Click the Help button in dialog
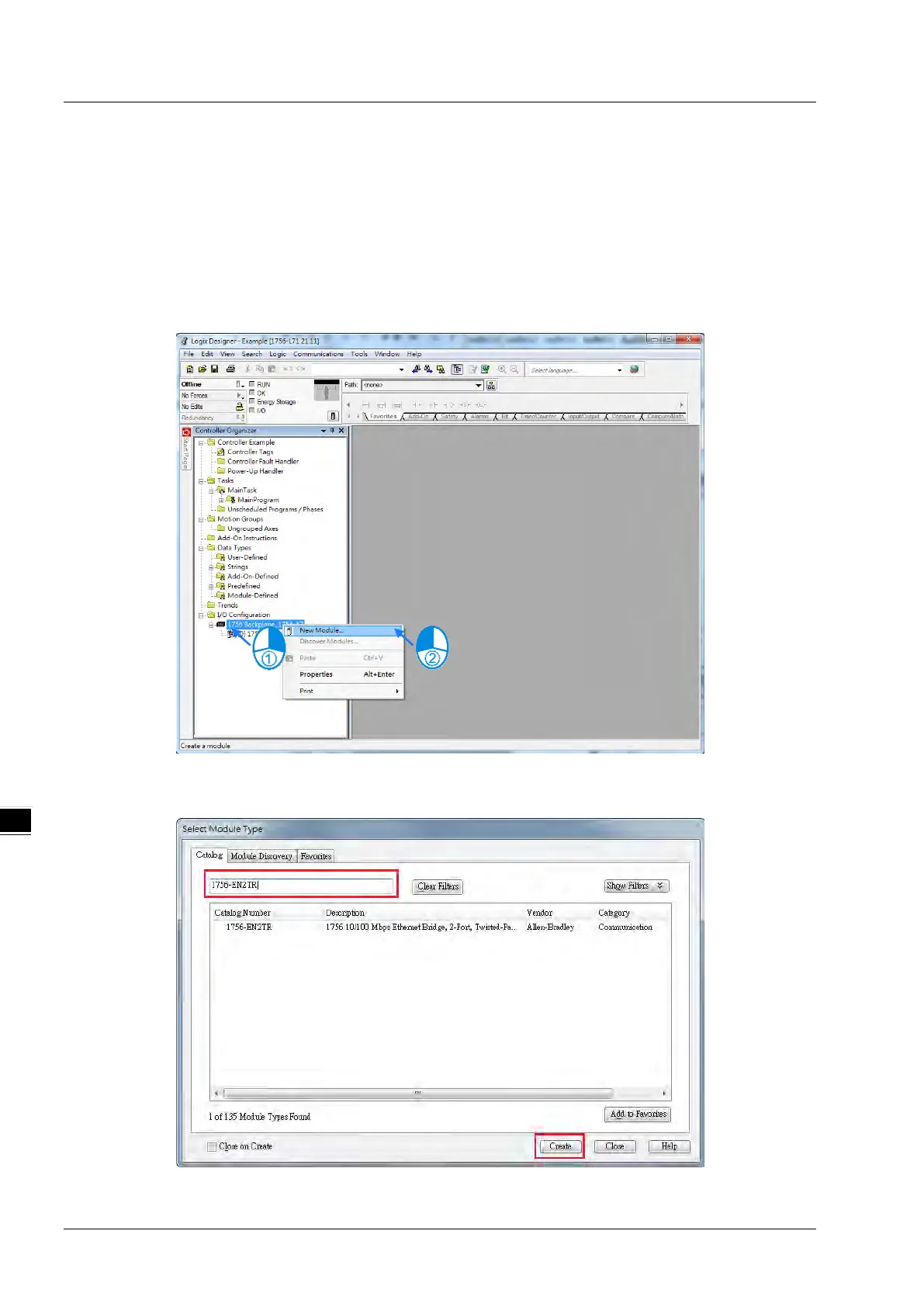This screenshot has height=1307, width=924. (x=669, y=1146)
